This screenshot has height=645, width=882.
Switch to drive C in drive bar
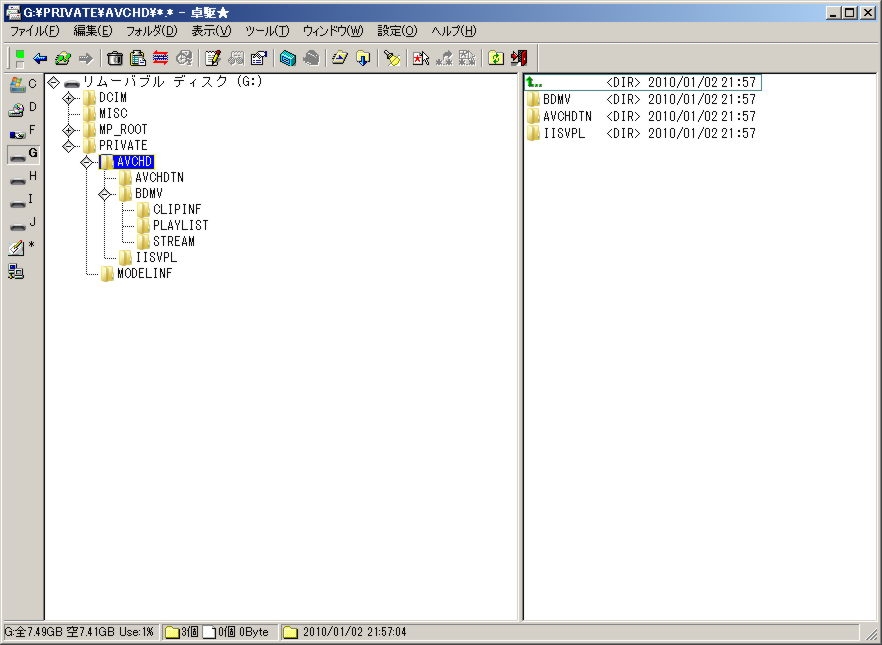coord(22,84)
